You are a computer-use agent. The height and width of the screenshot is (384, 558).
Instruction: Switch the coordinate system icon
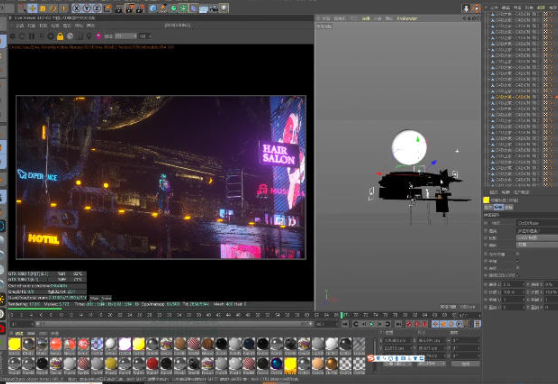pyautogui.click(x=107, y=8)
